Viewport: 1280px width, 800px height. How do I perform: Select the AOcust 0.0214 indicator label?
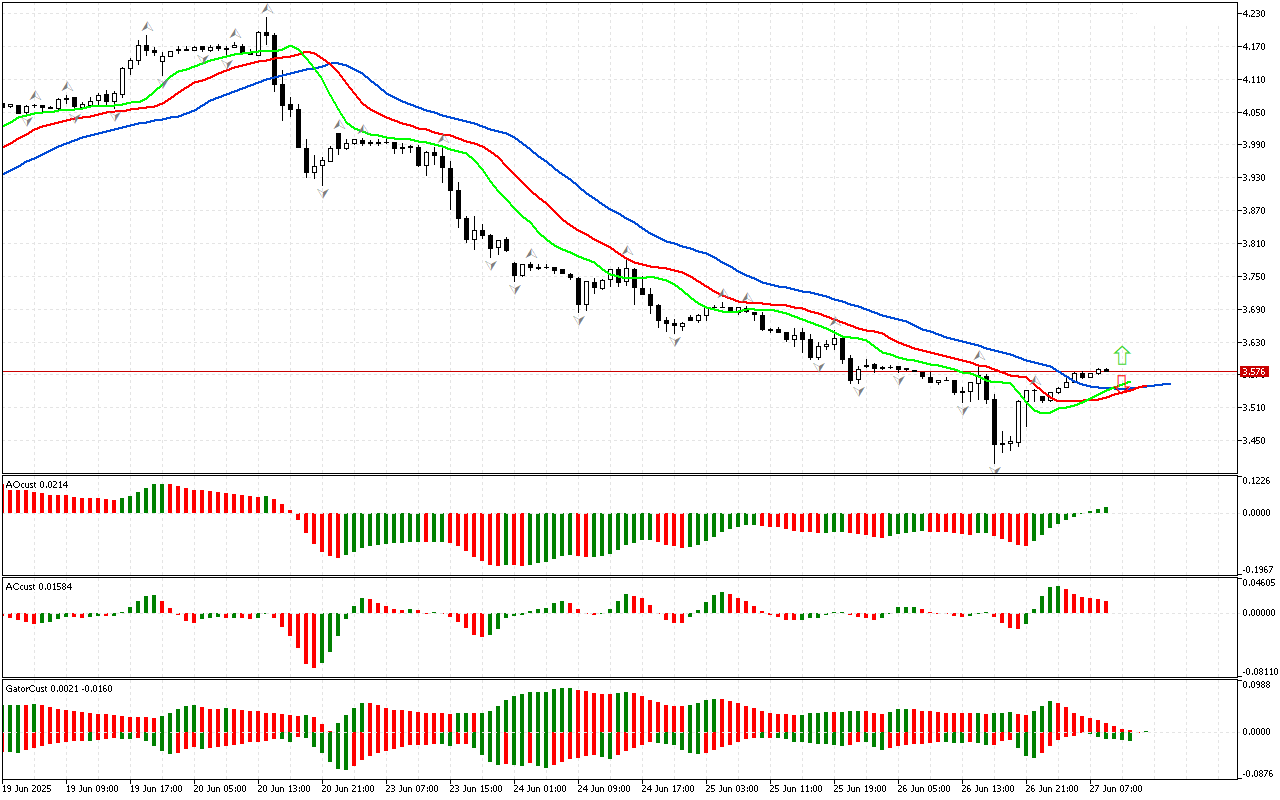click(38, 484)
